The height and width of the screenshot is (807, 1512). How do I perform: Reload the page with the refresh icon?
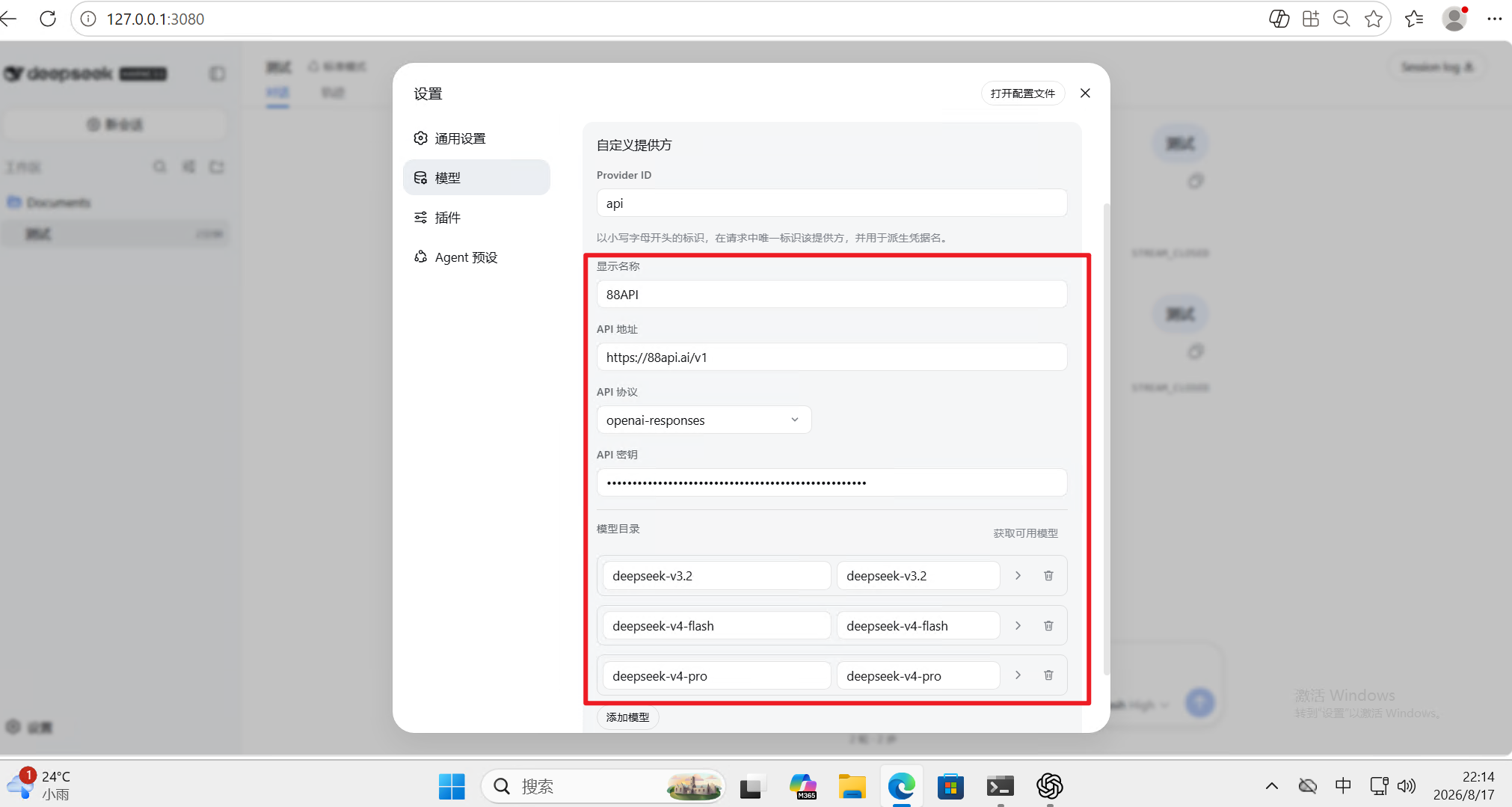[x=48, y=19]
